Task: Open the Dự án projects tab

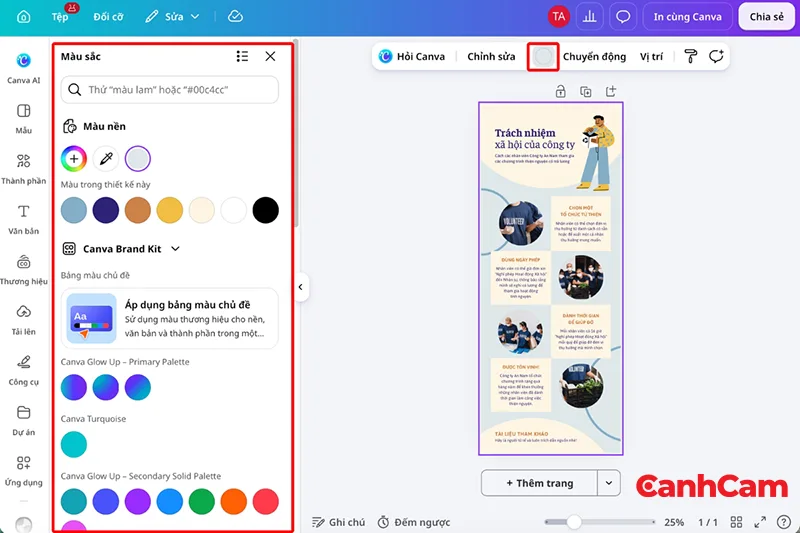Action: click(23, 421)
